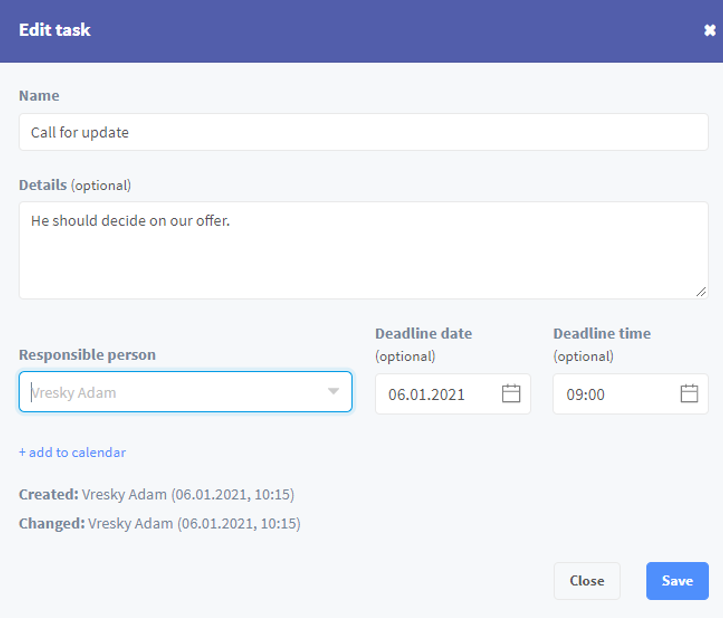Focus the Vresky Adam responsible person combo box
Image resolution: width=723 pixels, height=618 pixels.
point(185,392)
